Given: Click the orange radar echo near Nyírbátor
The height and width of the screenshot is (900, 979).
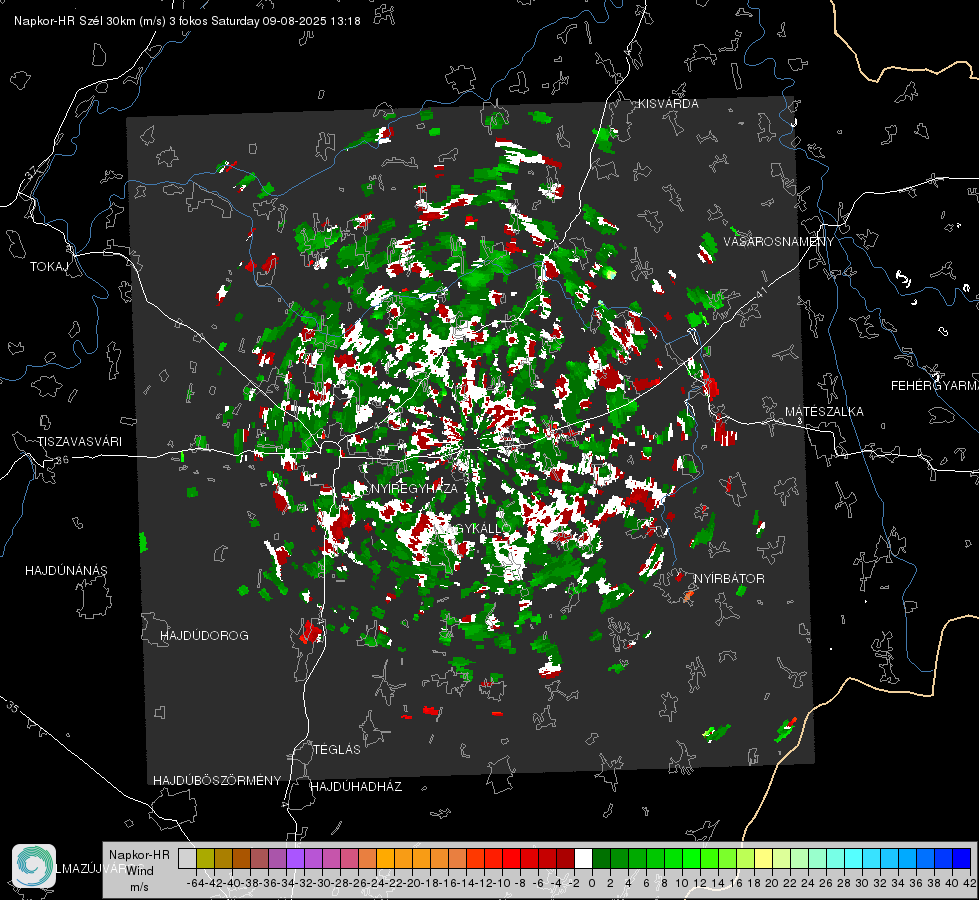Looking at the screenshot, I should coord(689,596).
